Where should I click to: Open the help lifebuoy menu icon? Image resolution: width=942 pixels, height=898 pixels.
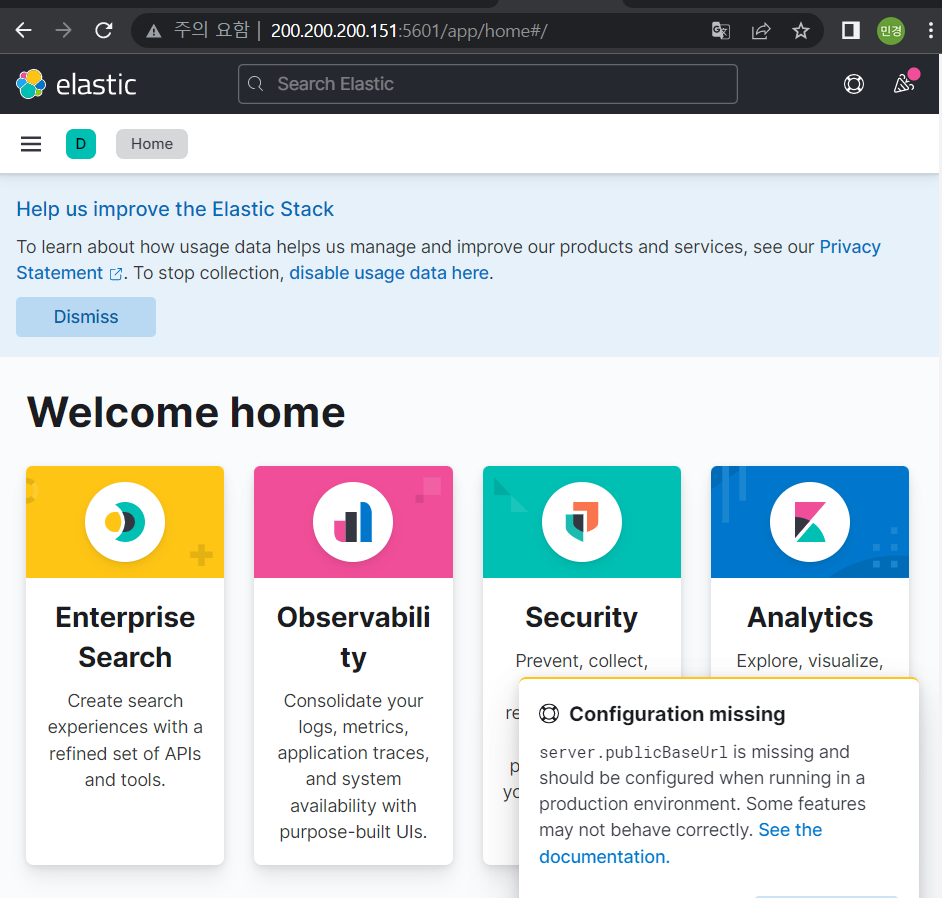click(x=854, y=84)
